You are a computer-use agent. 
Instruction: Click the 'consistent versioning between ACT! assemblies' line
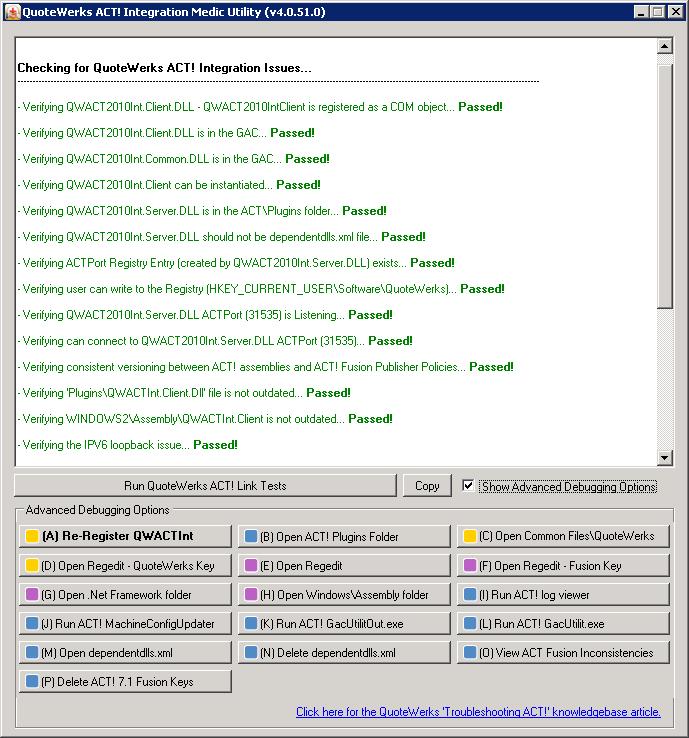265,367
